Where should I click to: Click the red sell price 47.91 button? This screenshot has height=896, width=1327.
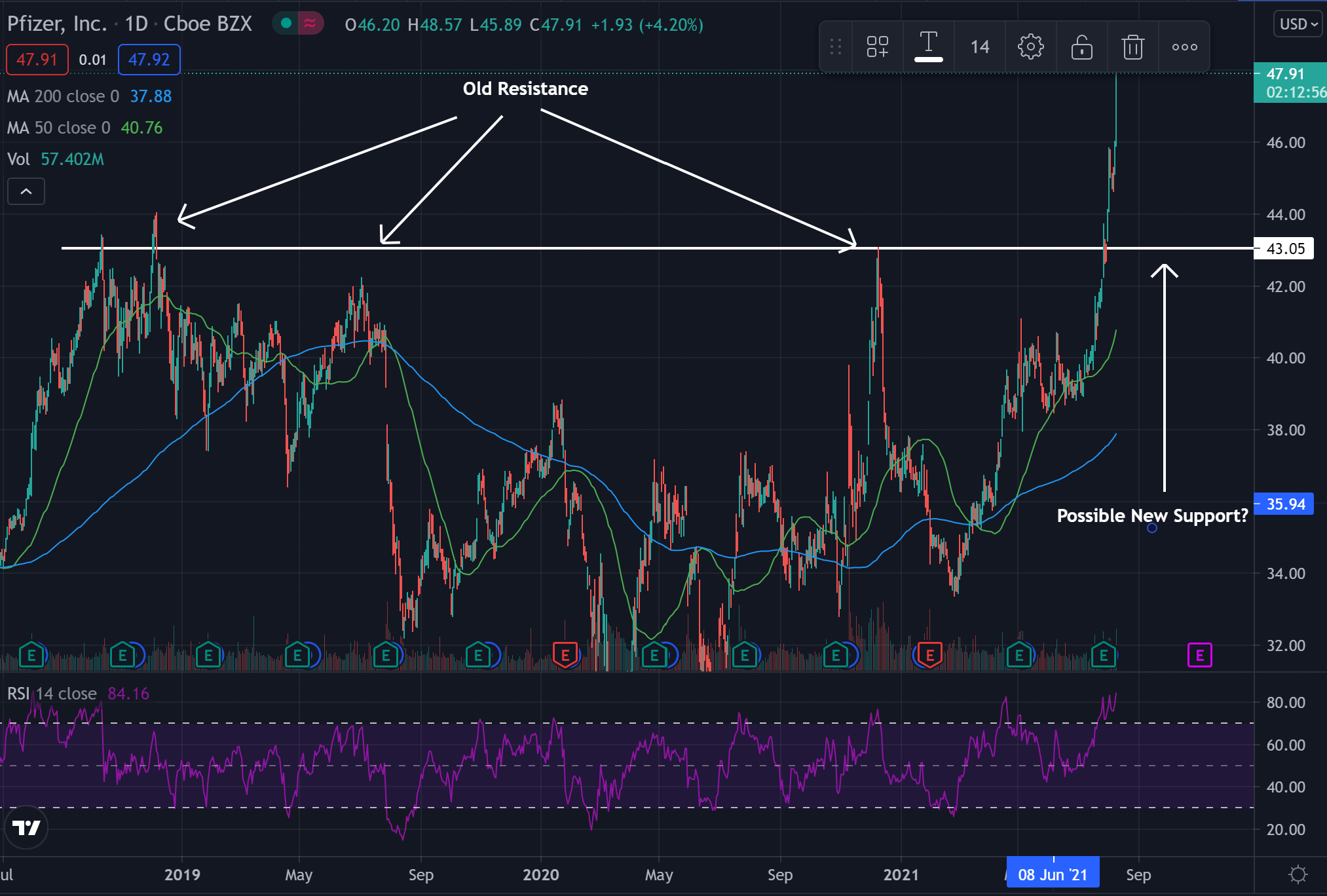[37, 60]
